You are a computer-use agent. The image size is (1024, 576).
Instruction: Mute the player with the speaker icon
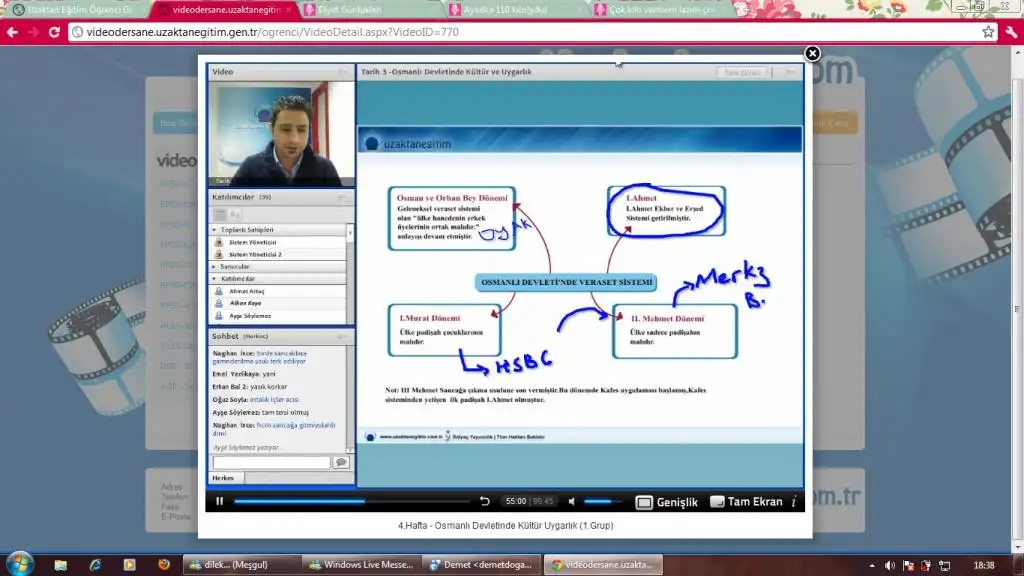[x=571, y=501]
